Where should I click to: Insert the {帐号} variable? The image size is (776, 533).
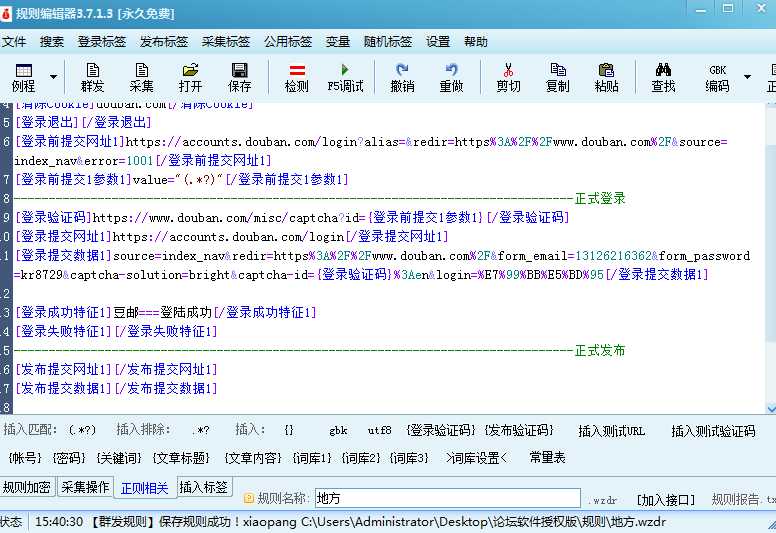pos(25,458)
